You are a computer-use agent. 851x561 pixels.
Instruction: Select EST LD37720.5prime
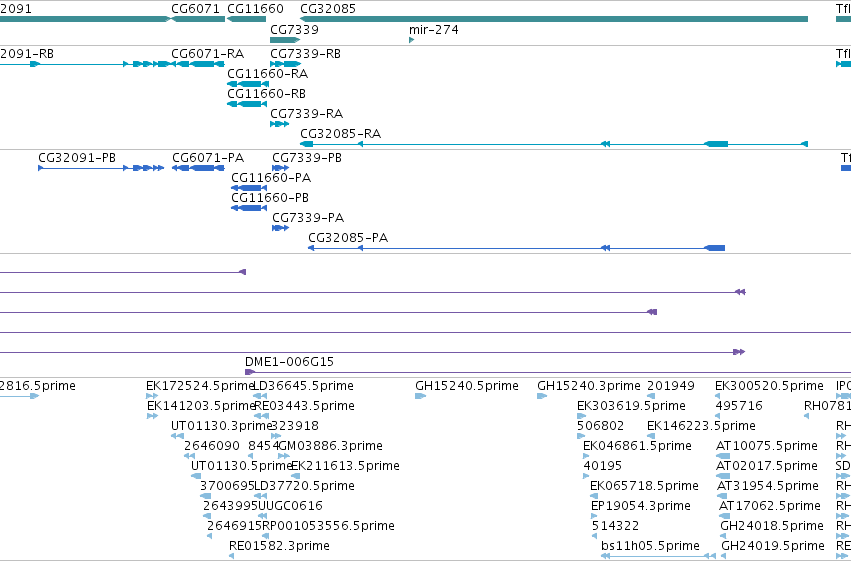304,486
